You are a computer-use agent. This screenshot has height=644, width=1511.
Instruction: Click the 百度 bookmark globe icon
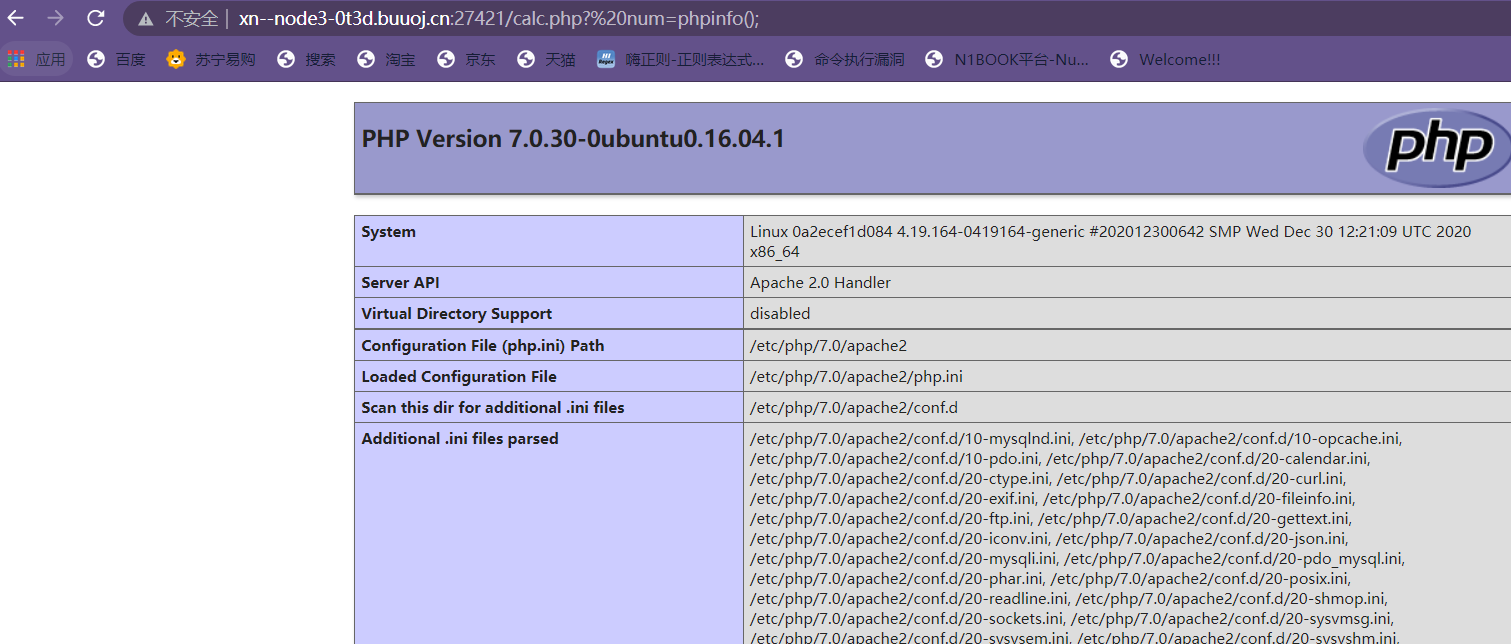coord(96,60)
